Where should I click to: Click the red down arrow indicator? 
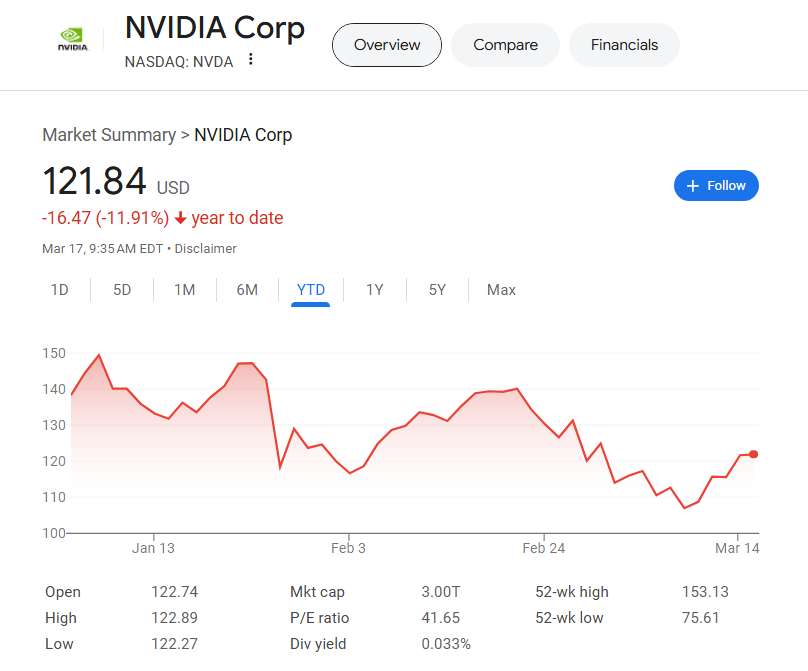click(x=180, y=218)
